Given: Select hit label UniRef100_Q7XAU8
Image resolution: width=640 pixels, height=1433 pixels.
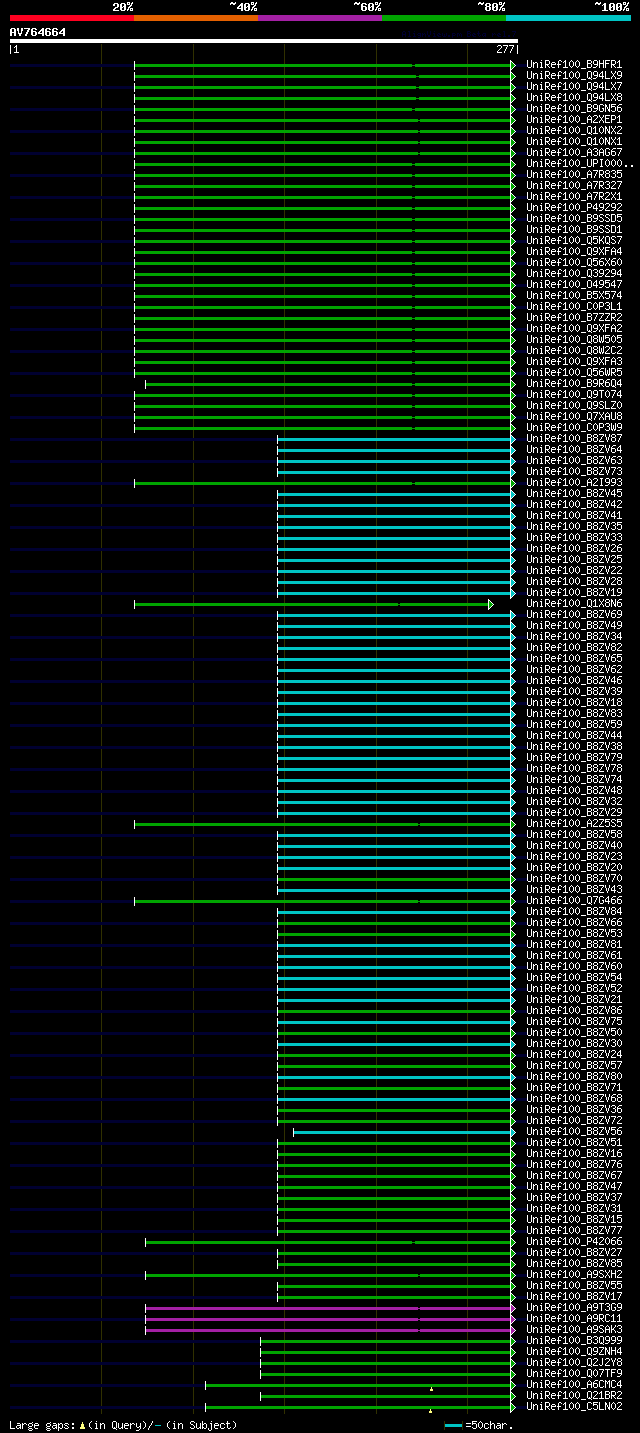Looking at the screenshot, I should (574, 417).
